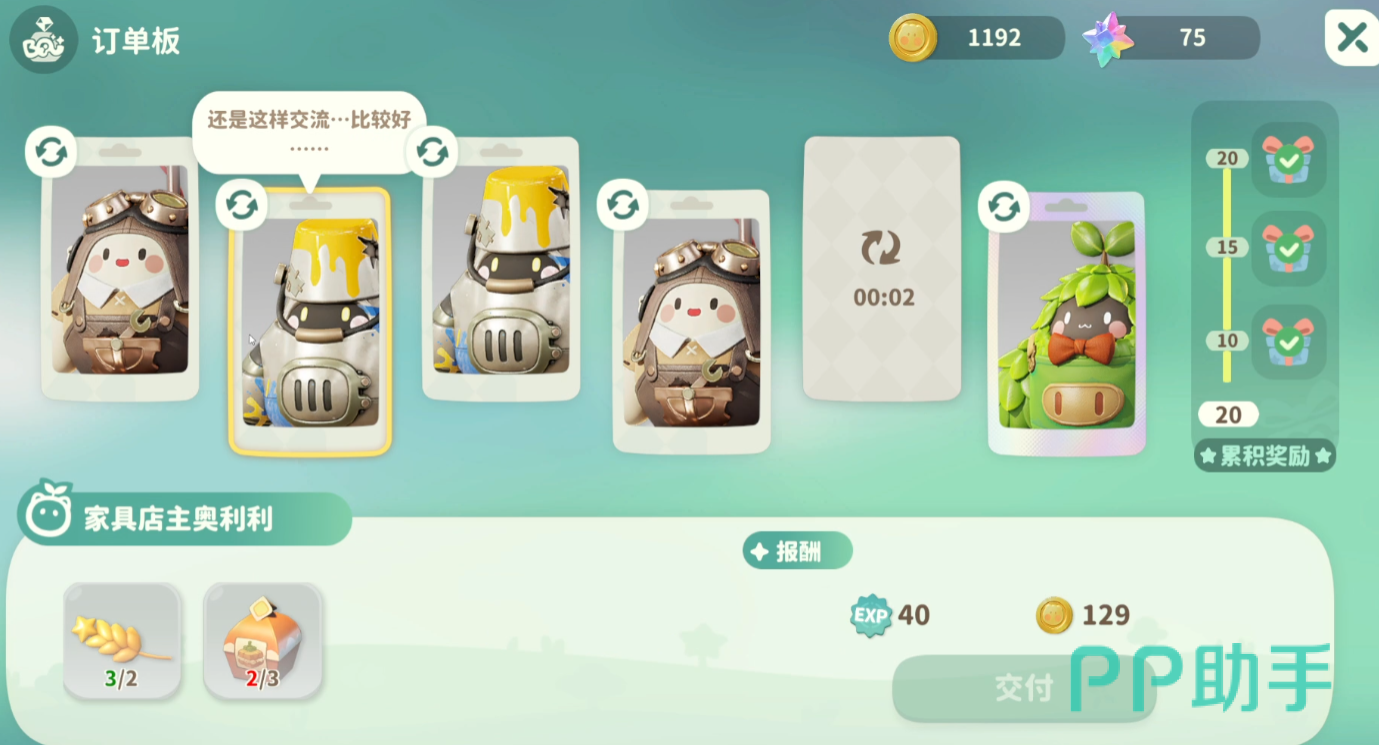Select the leafy green character order card
The height and width of the screenshot is (745, 1379).
1067,323
